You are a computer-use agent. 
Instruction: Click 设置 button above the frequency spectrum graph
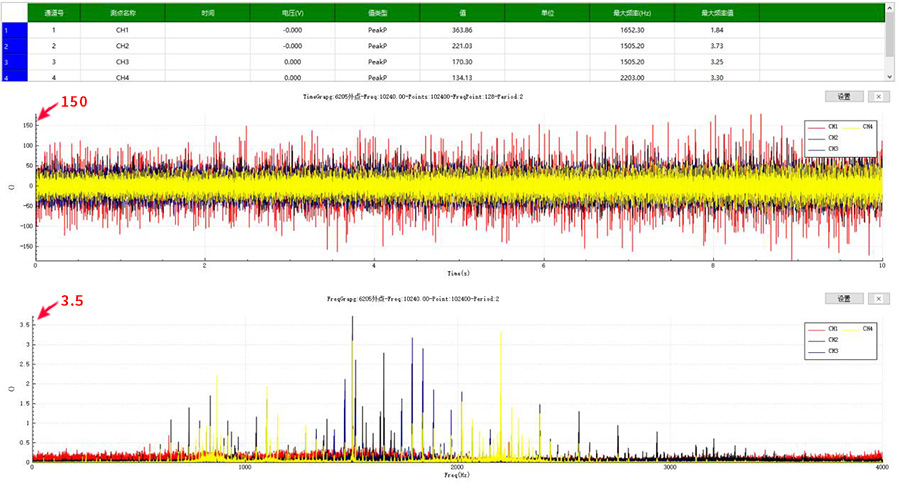(843, 299)
